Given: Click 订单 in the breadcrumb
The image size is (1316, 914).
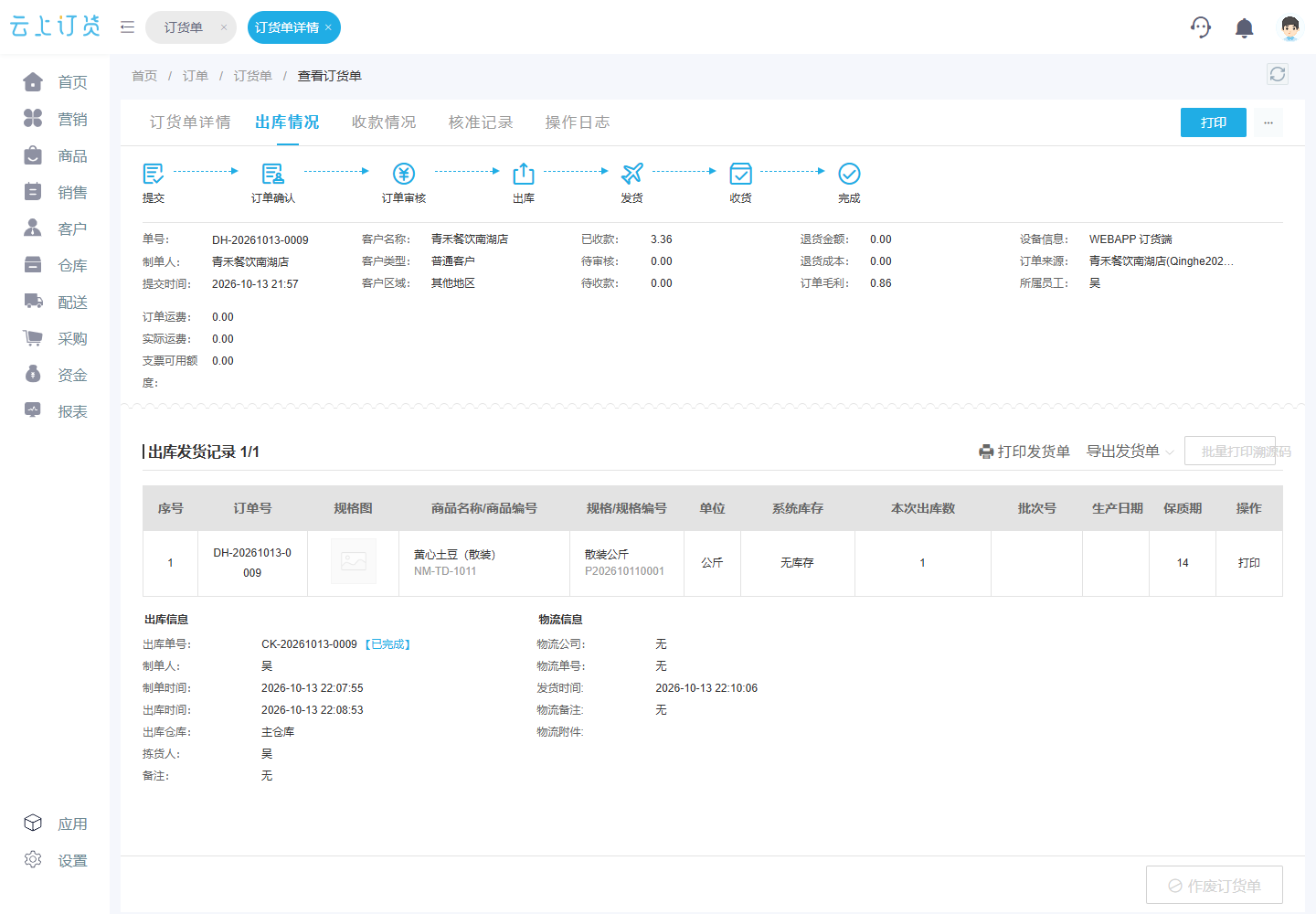Looking at the screenshot, I should pyautogui.click(x=196, y=76).
